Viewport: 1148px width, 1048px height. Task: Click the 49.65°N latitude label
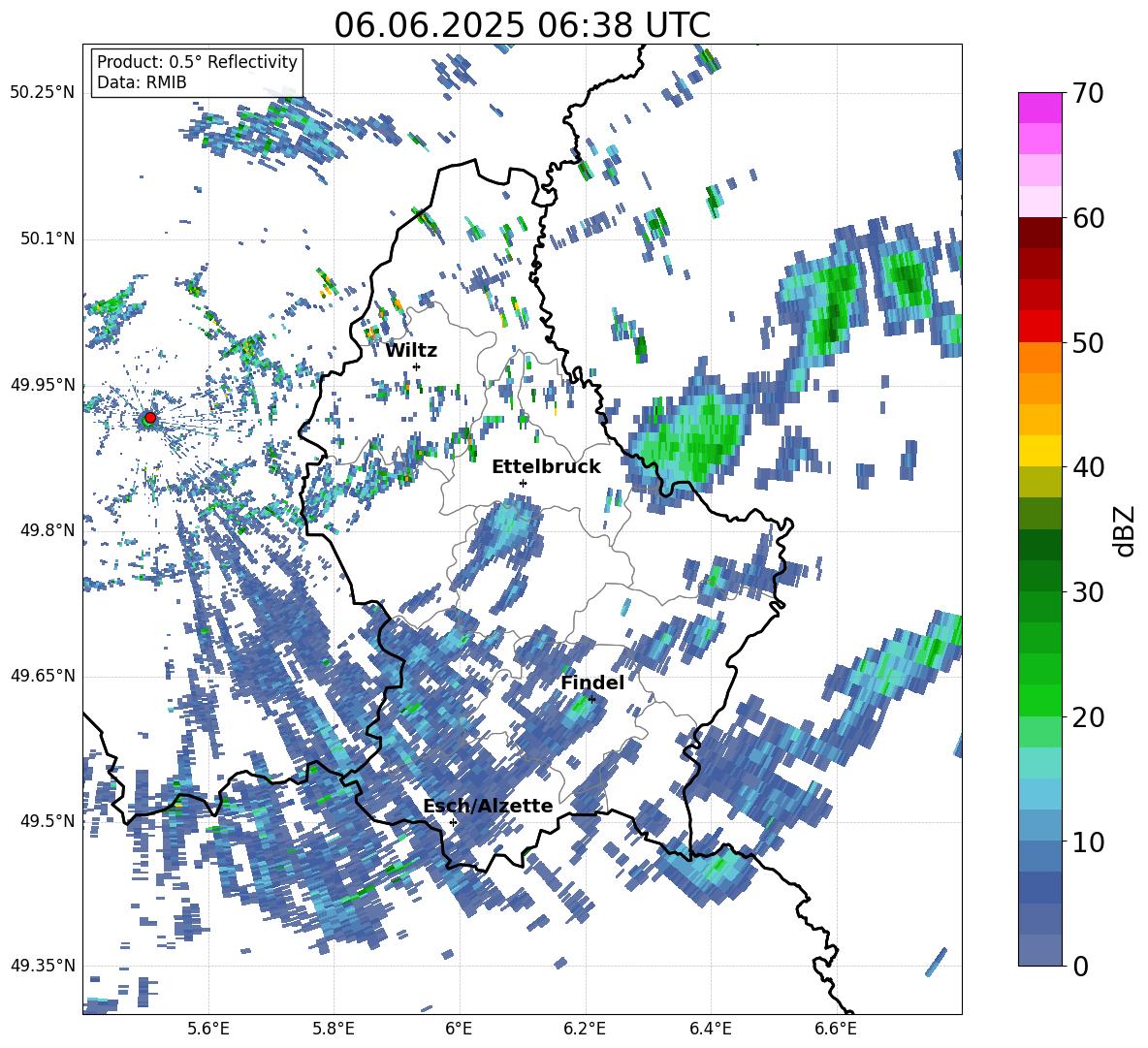(x=43, y=675)
